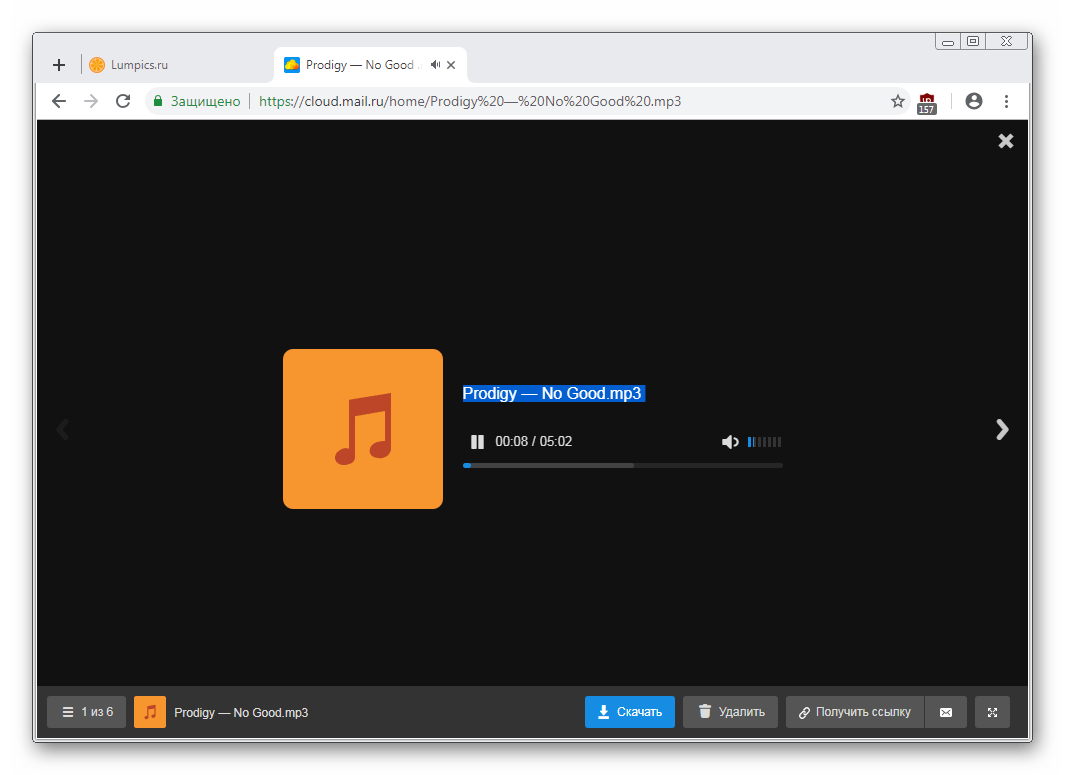Seek on the audio progress bar
Image resolution: width=1065 pixels, height=775 pixels.
tap(622, 465)
